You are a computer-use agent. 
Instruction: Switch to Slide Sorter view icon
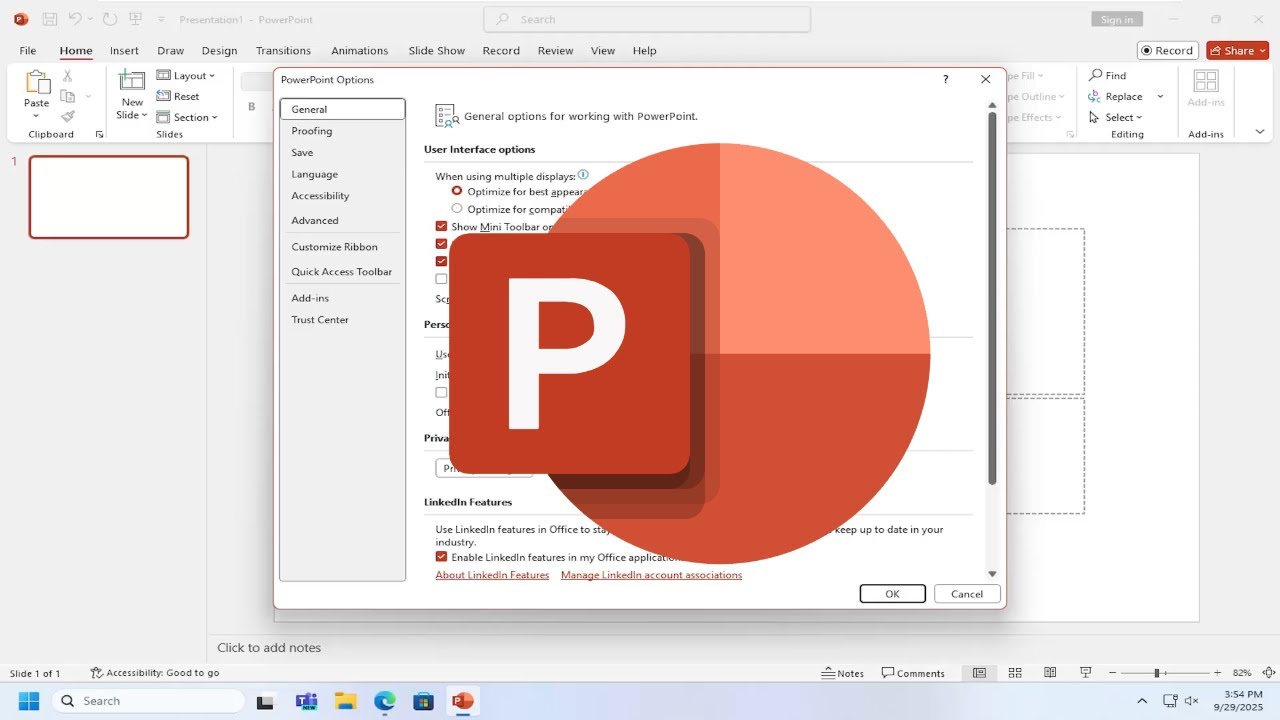[x=1015, y=673]
